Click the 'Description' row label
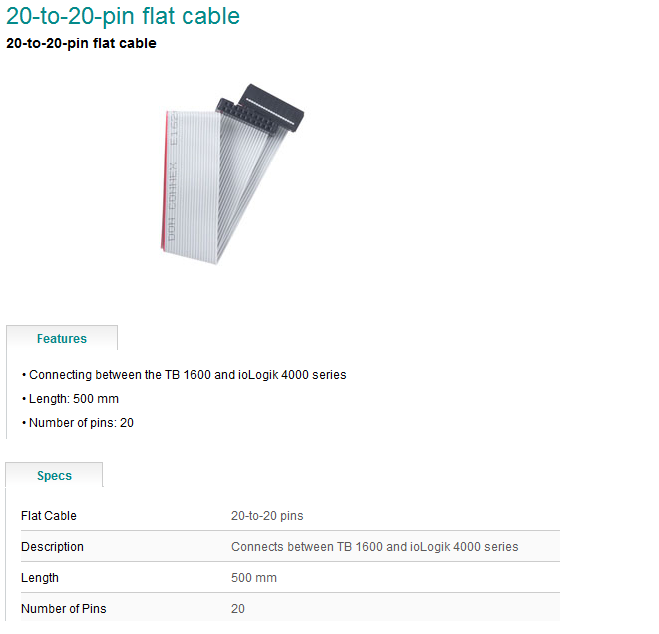This screenshot has height=634, width=659. tap(52, 547)
